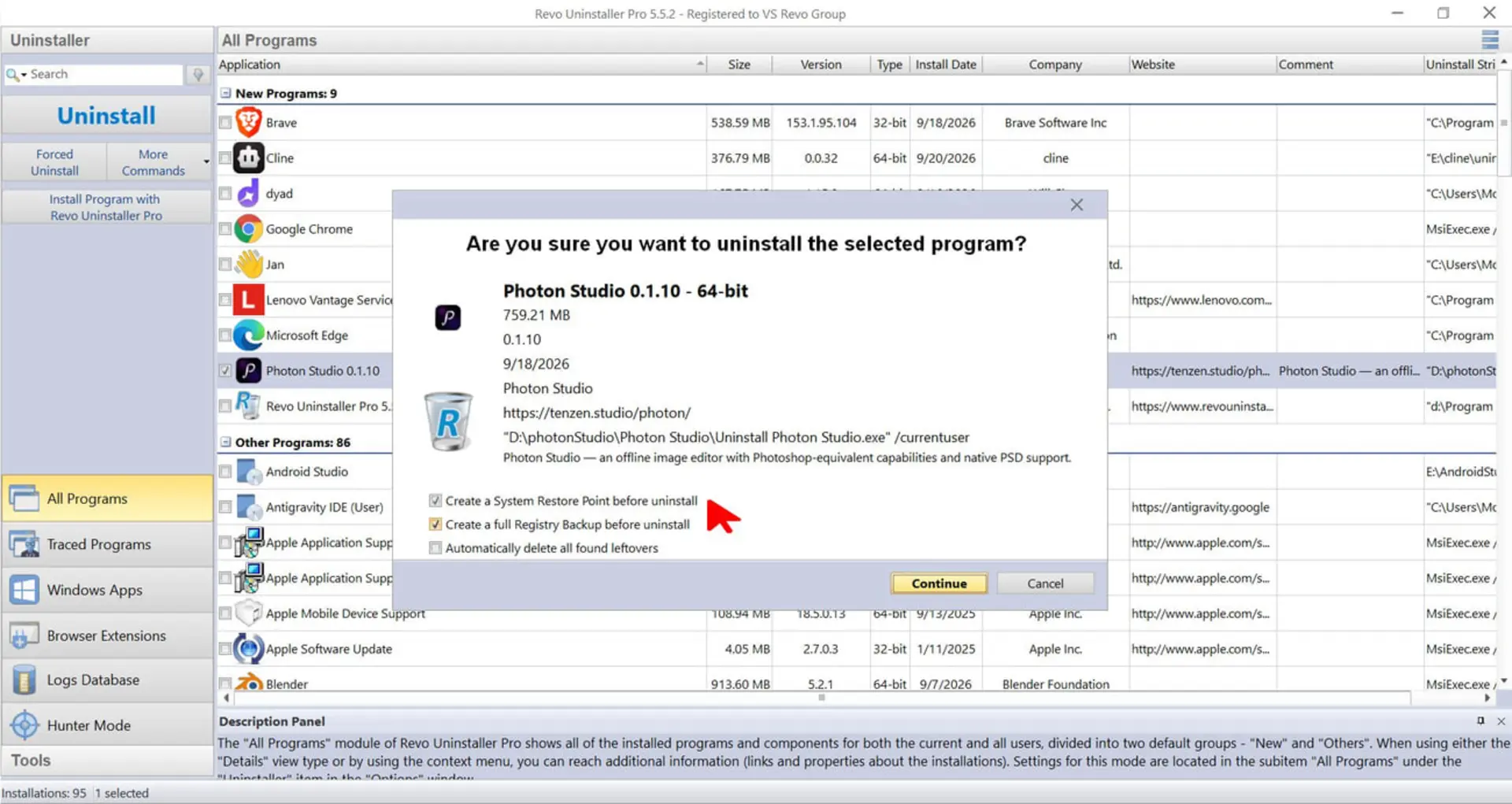This screenshot has height=804, width=1512.
Task: Sort by Install Date column header
Action: pyautogui.click(x=946, y=65)
